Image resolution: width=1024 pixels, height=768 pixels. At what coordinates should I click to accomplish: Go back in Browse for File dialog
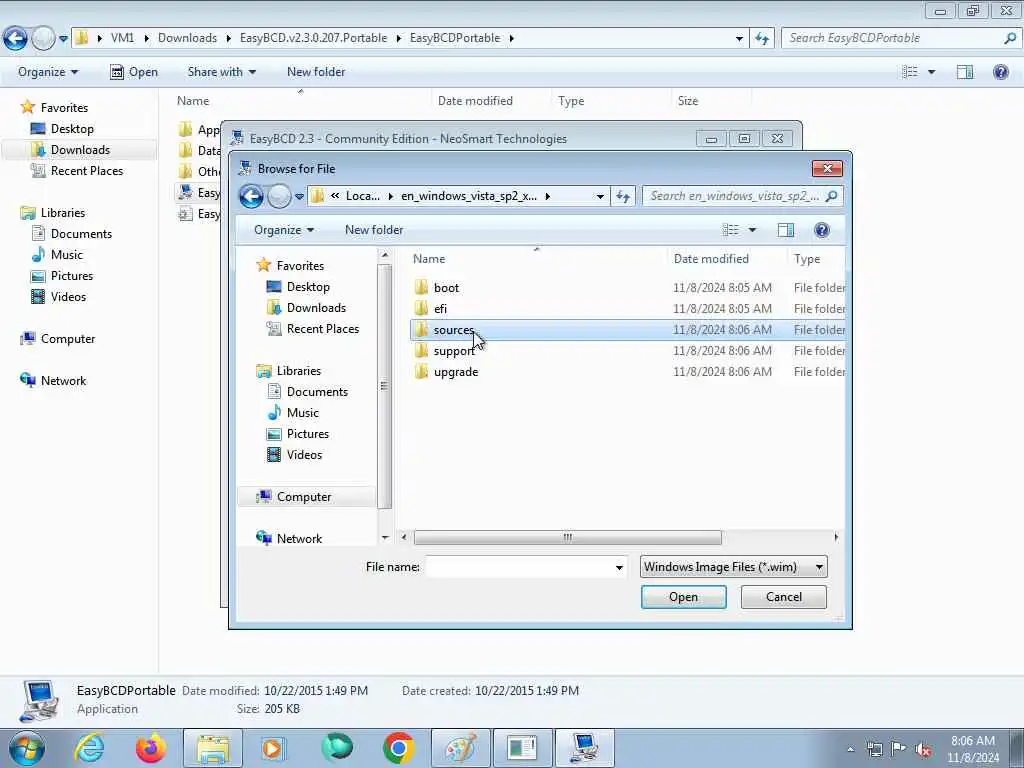click(x=251, y=196)
